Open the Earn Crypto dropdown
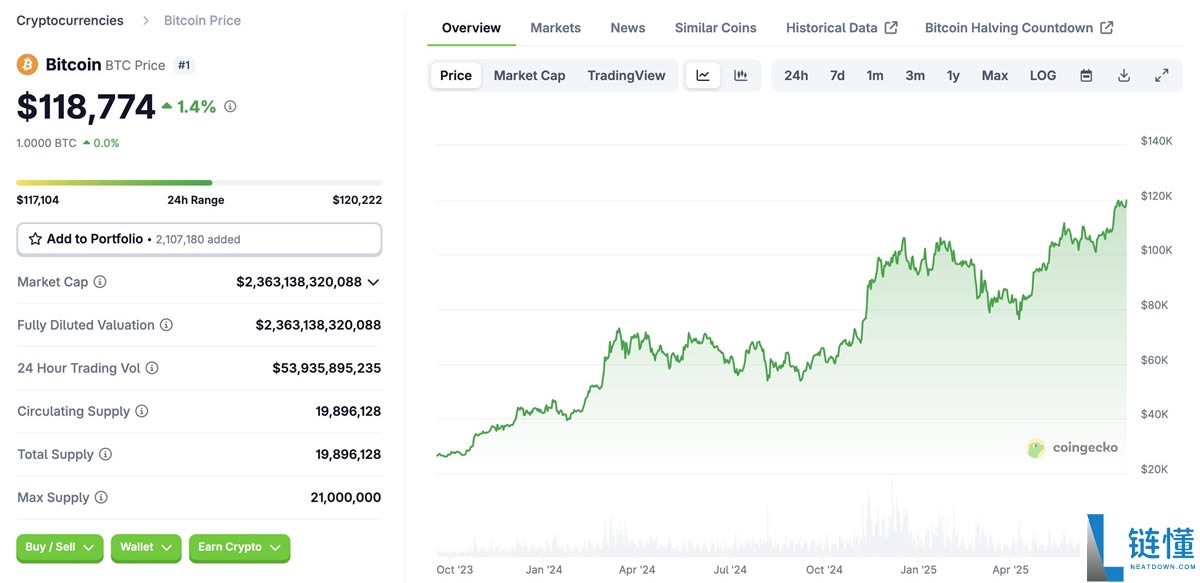This screenshot has height=583, width=1200. click(239, 547)
